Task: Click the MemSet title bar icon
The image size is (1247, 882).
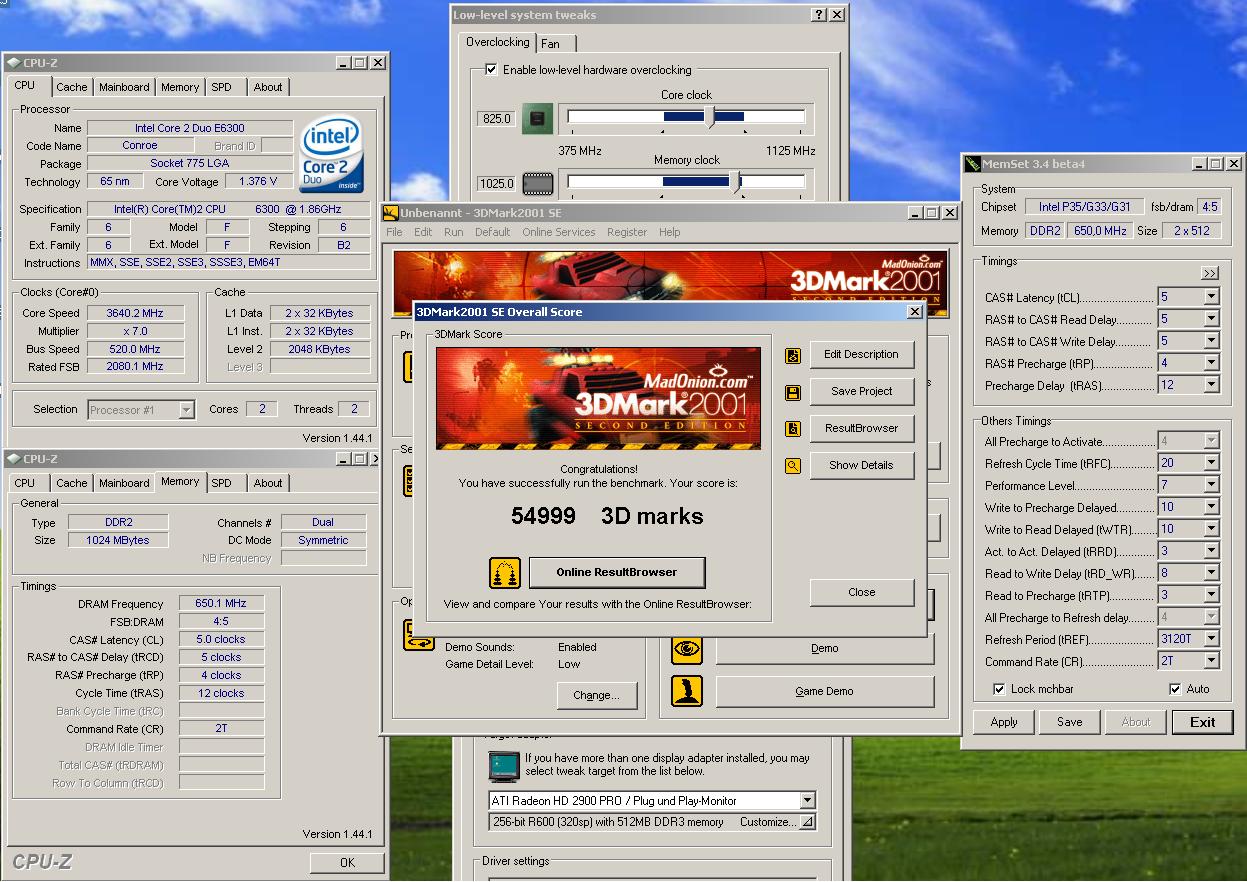Action: pos(972,164)
